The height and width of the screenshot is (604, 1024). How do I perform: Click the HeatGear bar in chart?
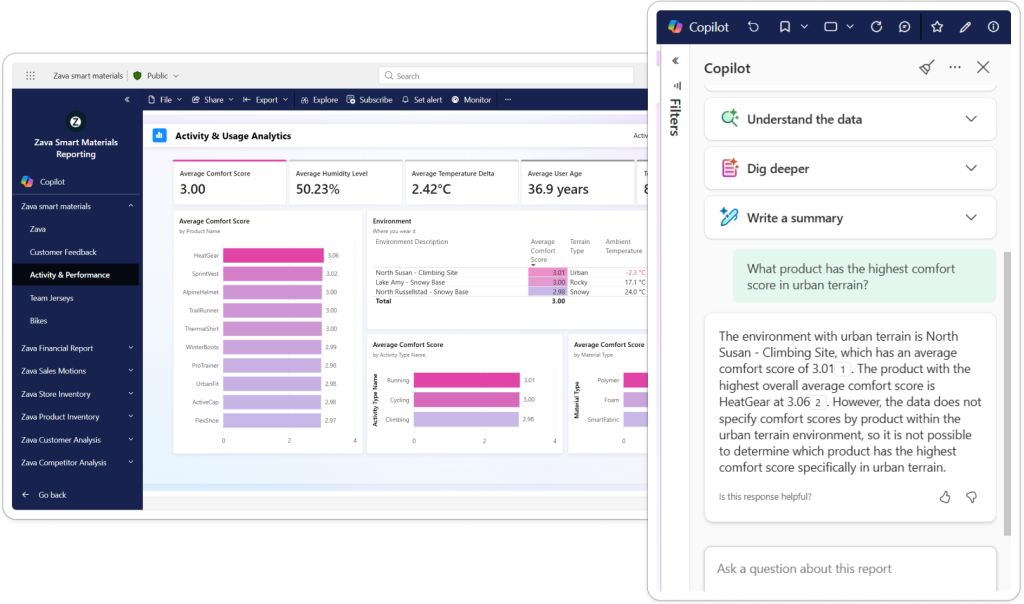pyautogui.click(x=273, y=255)
